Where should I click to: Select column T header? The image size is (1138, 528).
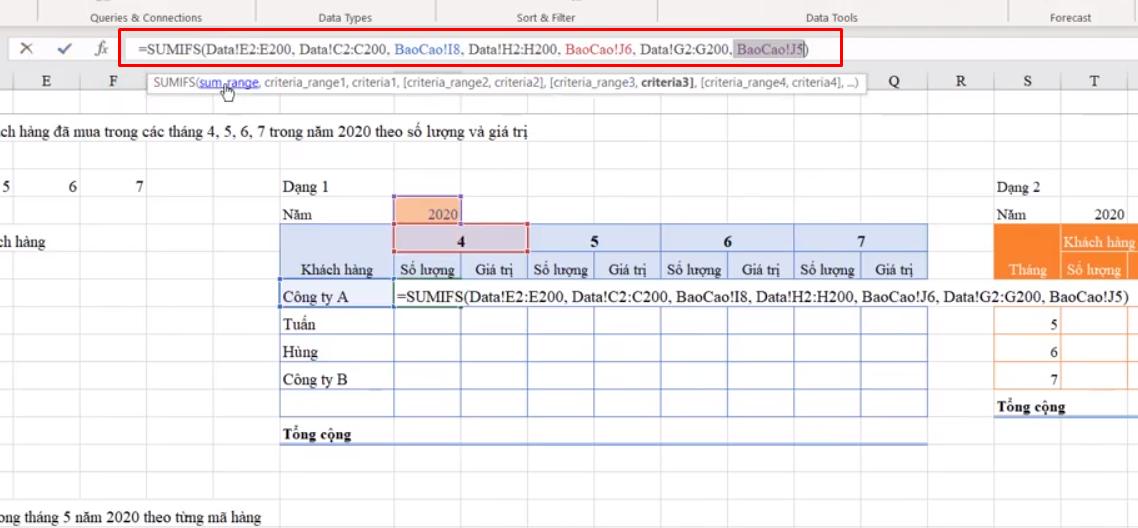1094,81
